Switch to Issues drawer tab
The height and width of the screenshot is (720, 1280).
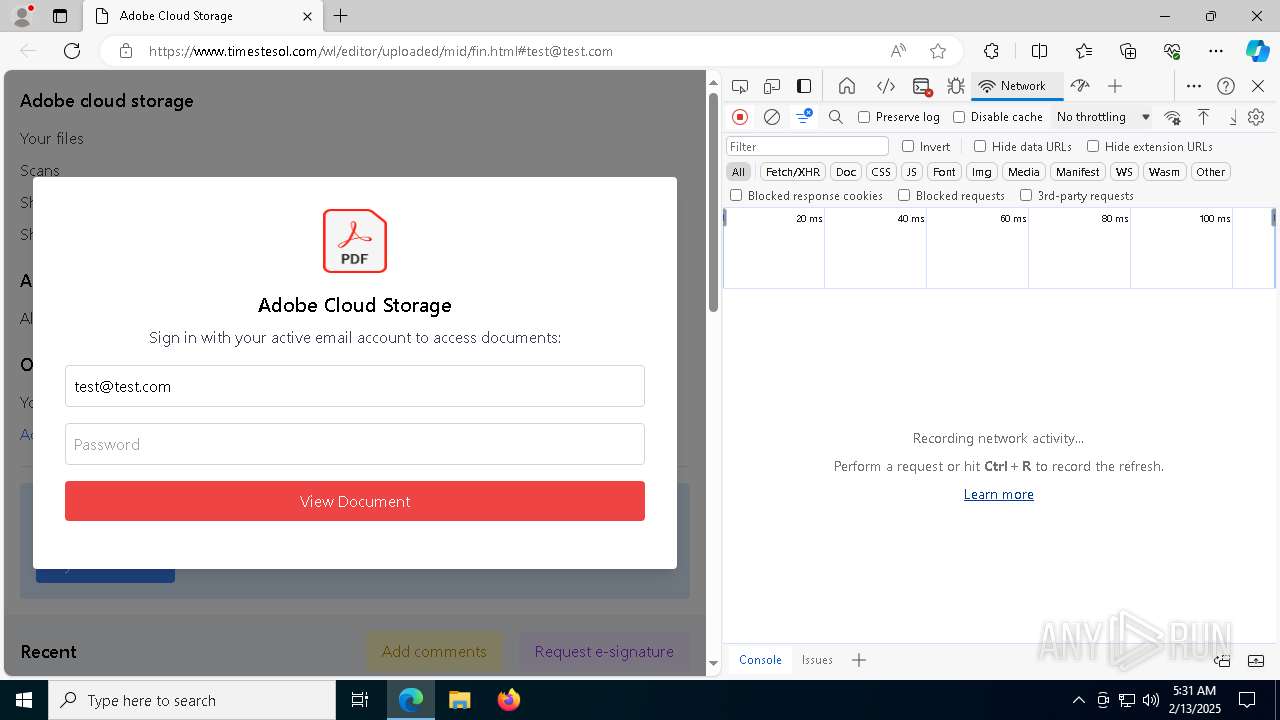817,660
